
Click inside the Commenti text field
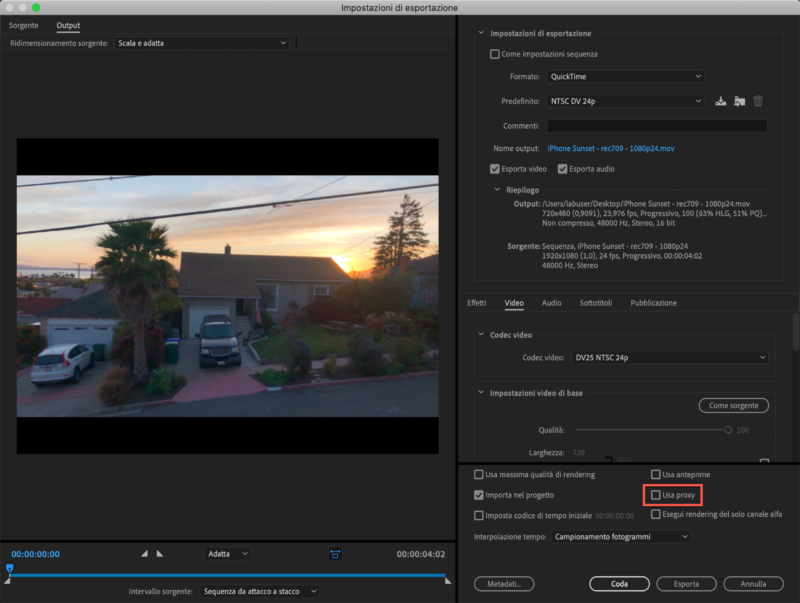[x=657, y=126]
